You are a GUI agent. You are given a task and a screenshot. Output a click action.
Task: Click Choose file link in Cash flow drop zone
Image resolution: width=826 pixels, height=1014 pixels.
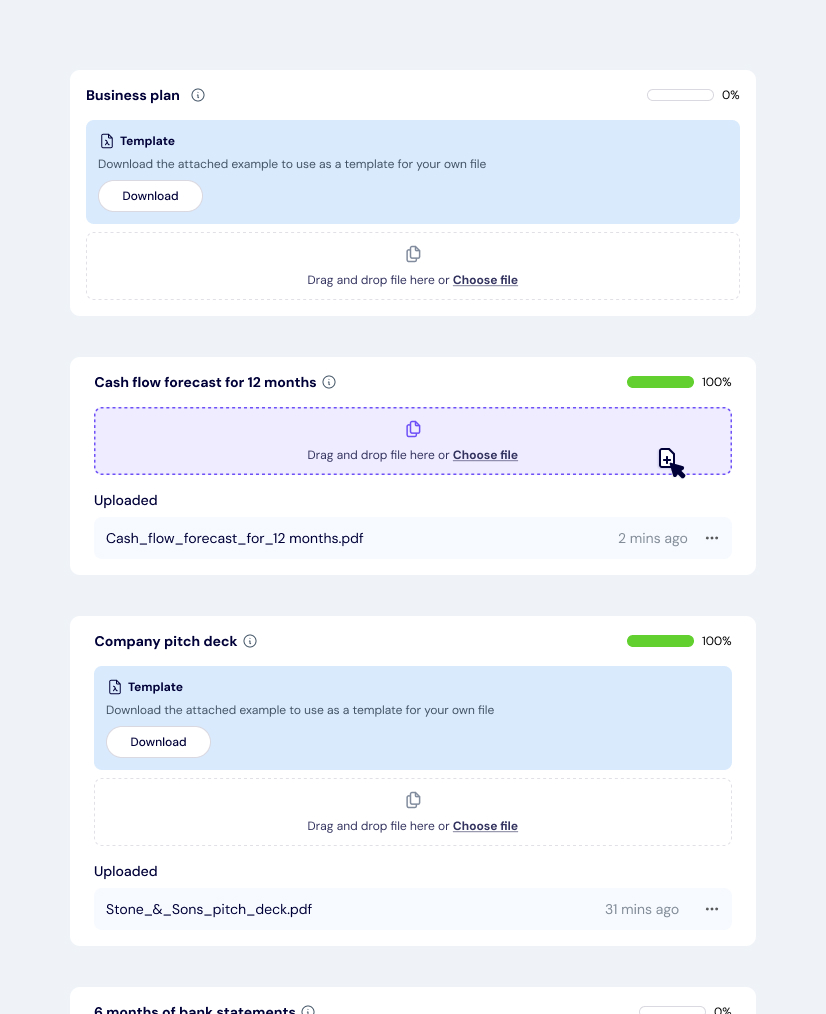click(x=485, y=455)
